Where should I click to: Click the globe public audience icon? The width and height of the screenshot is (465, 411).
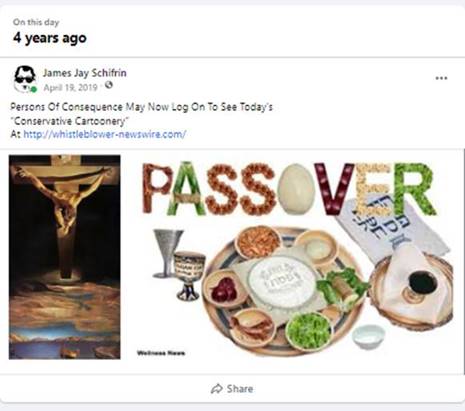[x=109, y=85]
